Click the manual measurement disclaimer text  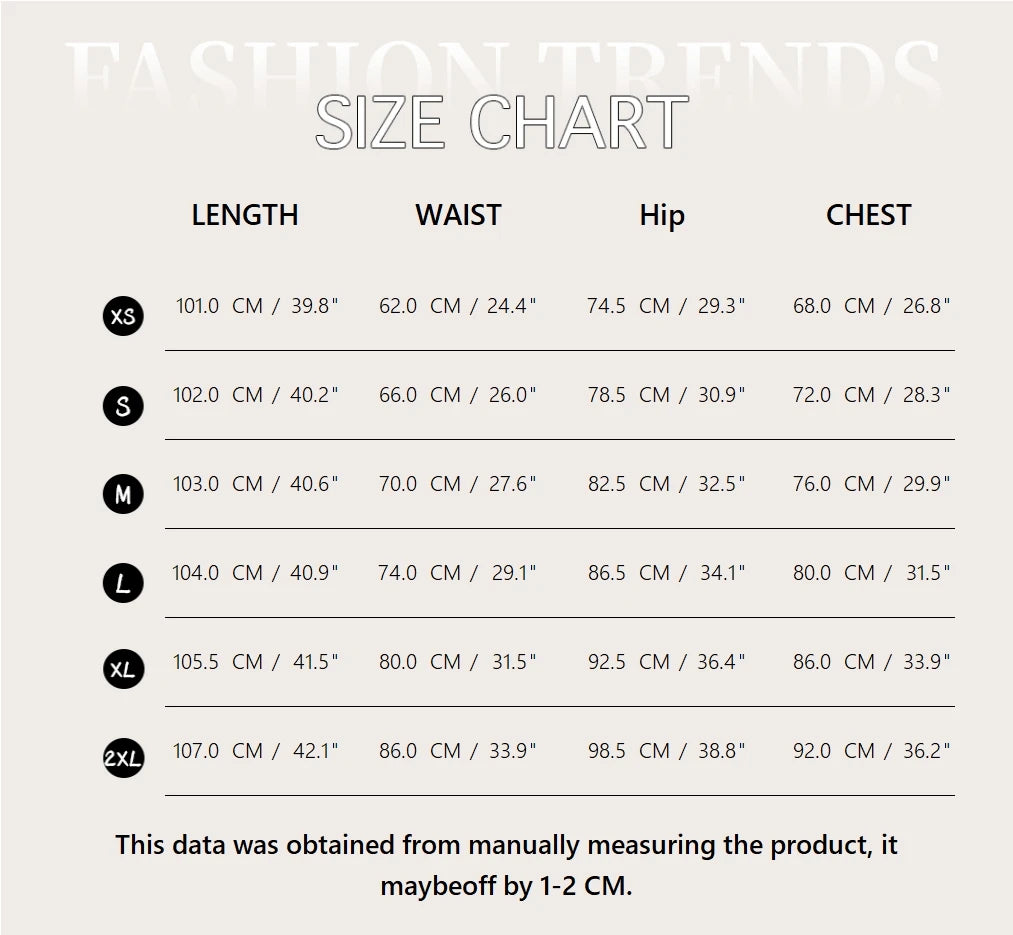tap(506, 865)
